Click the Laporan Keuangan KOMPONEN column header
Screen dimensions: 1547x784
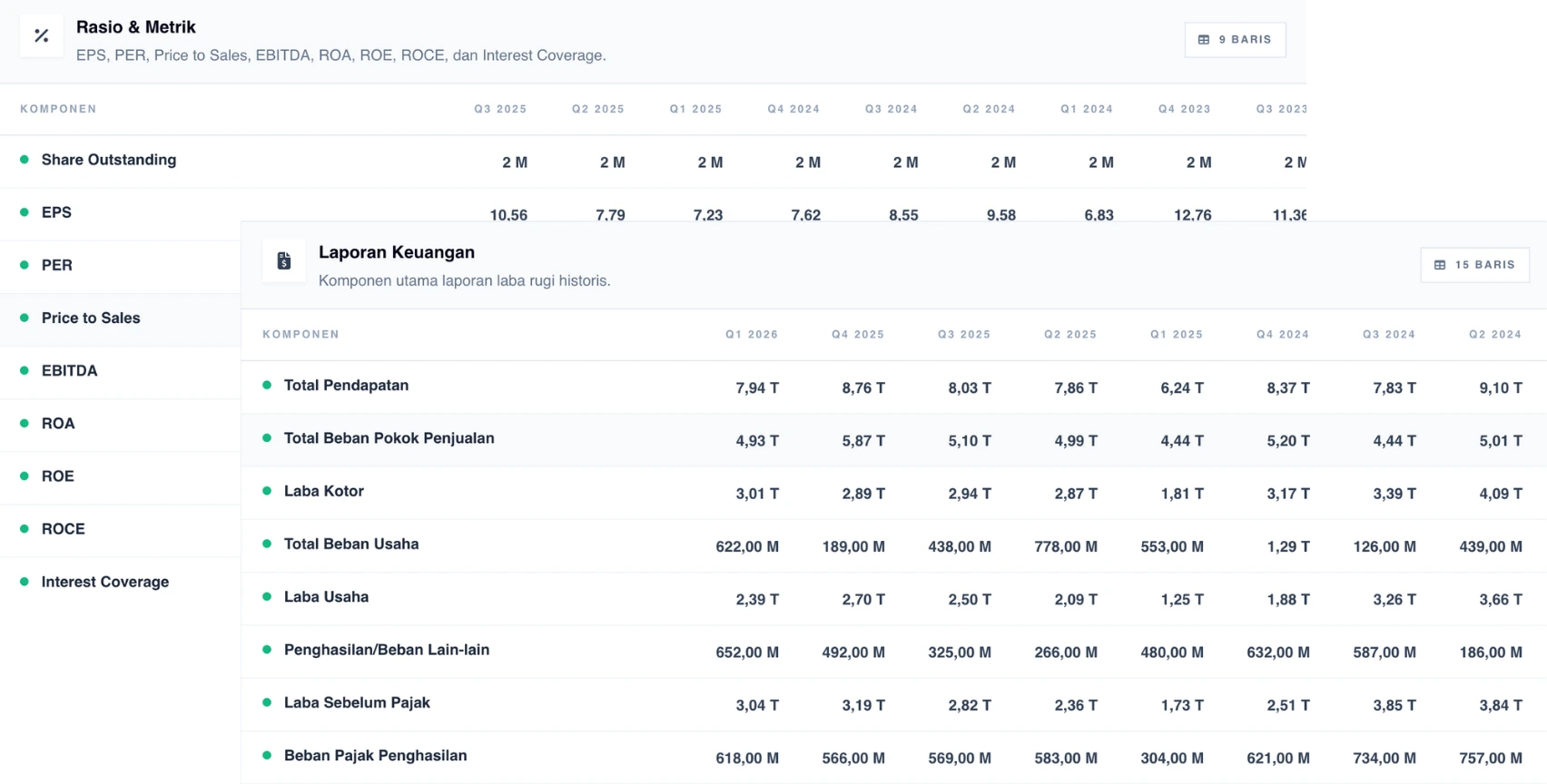pyautogui.click(x=301, y=334)
